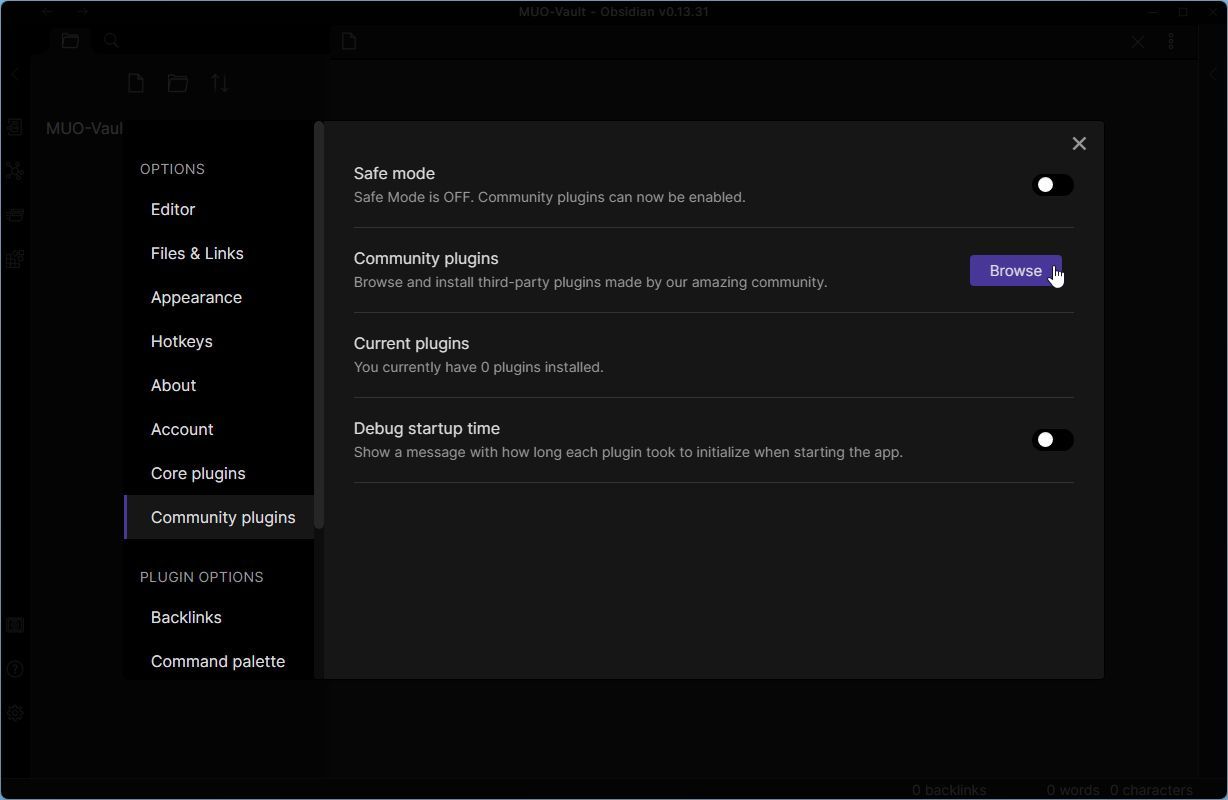Click the settings gear in ribbon
The height and width of the screenshot is (800, 1228).
(x=15, y=713)
